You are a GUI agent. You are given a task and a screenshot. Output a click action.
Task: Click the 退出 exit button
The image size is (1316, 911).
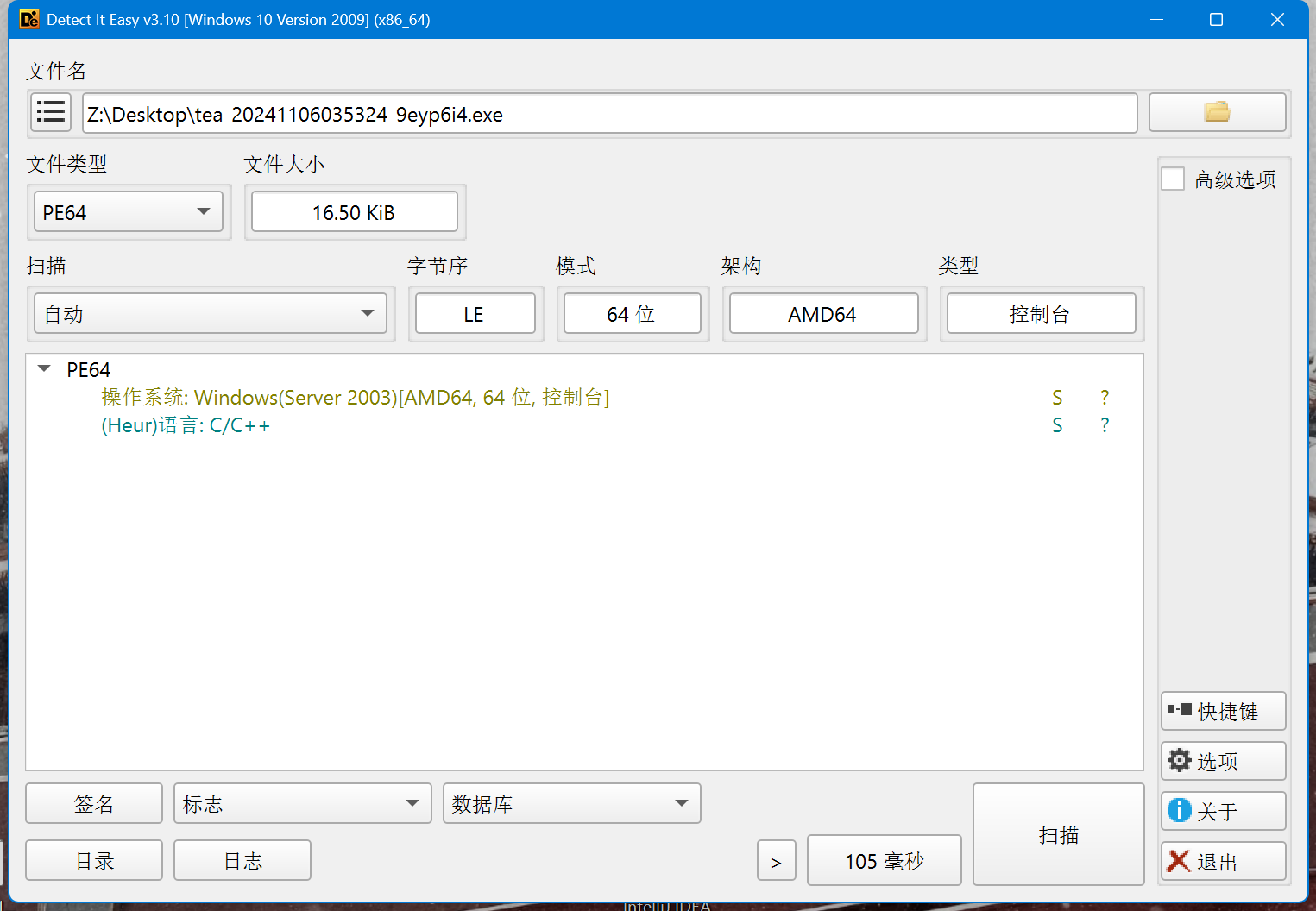[x=1224, y=861]
